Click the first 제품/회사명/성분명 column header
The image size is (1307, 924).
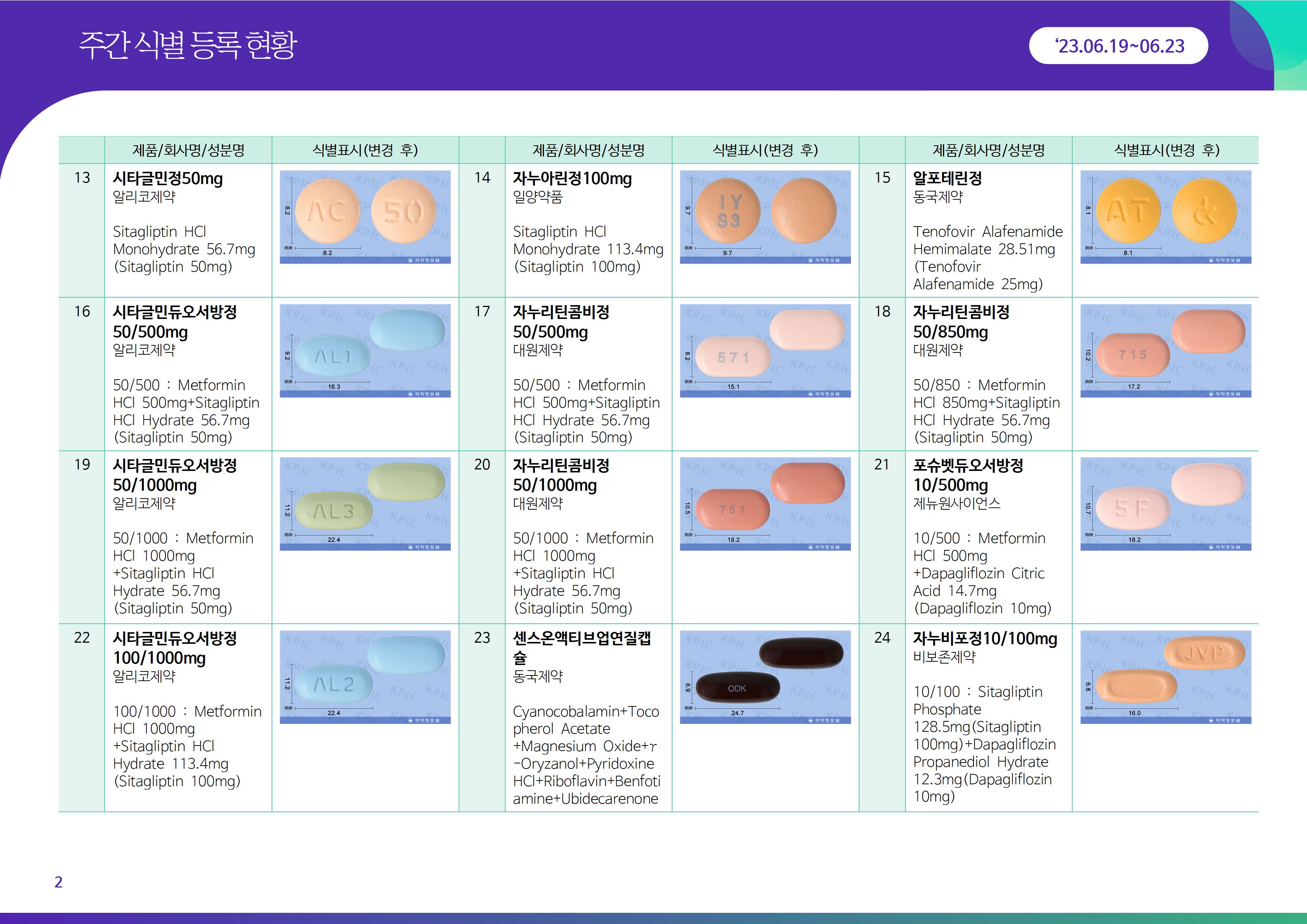click(189, 150)
